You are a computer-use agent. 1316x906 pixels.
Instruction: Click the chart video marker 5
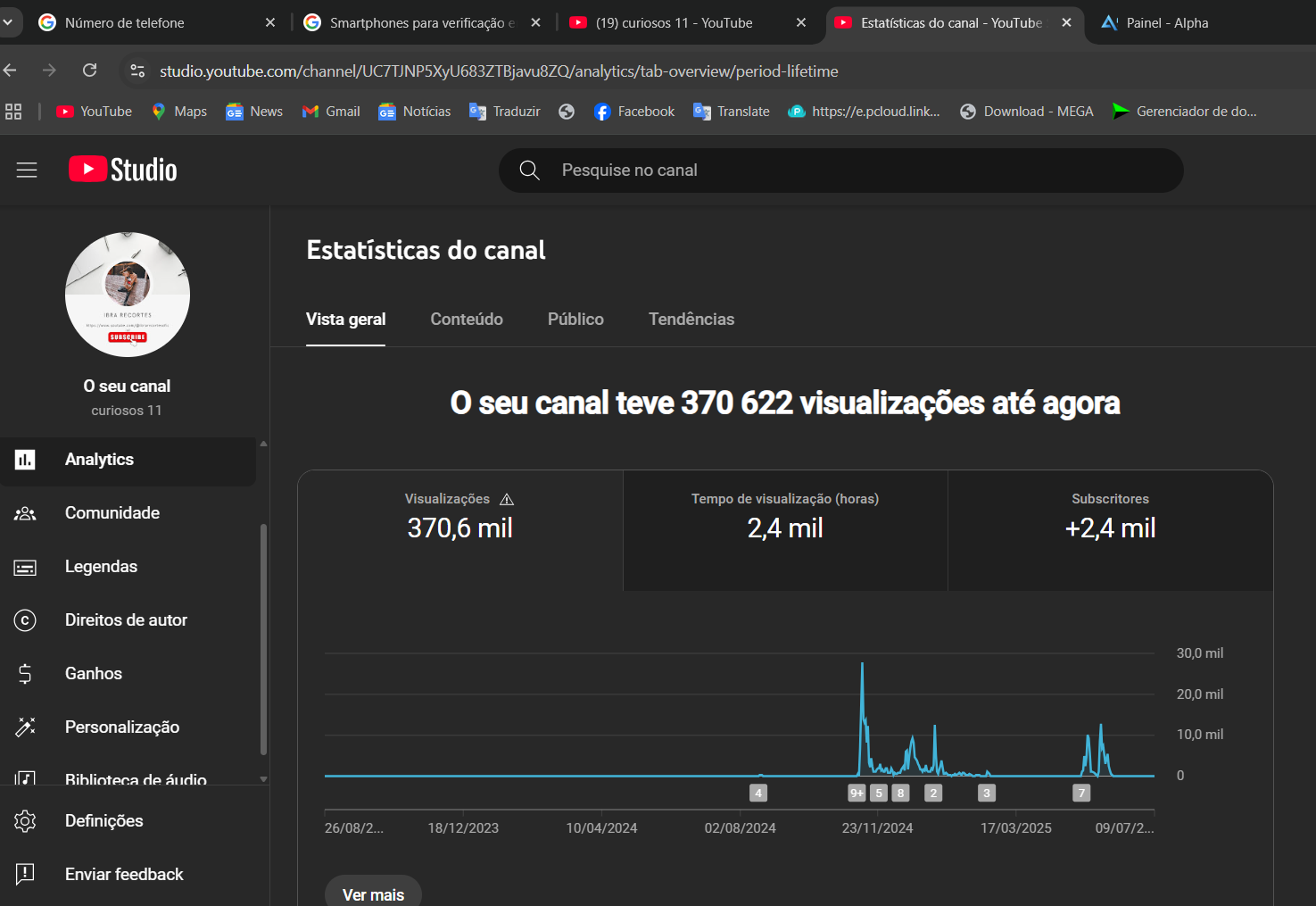click(879, 793)
